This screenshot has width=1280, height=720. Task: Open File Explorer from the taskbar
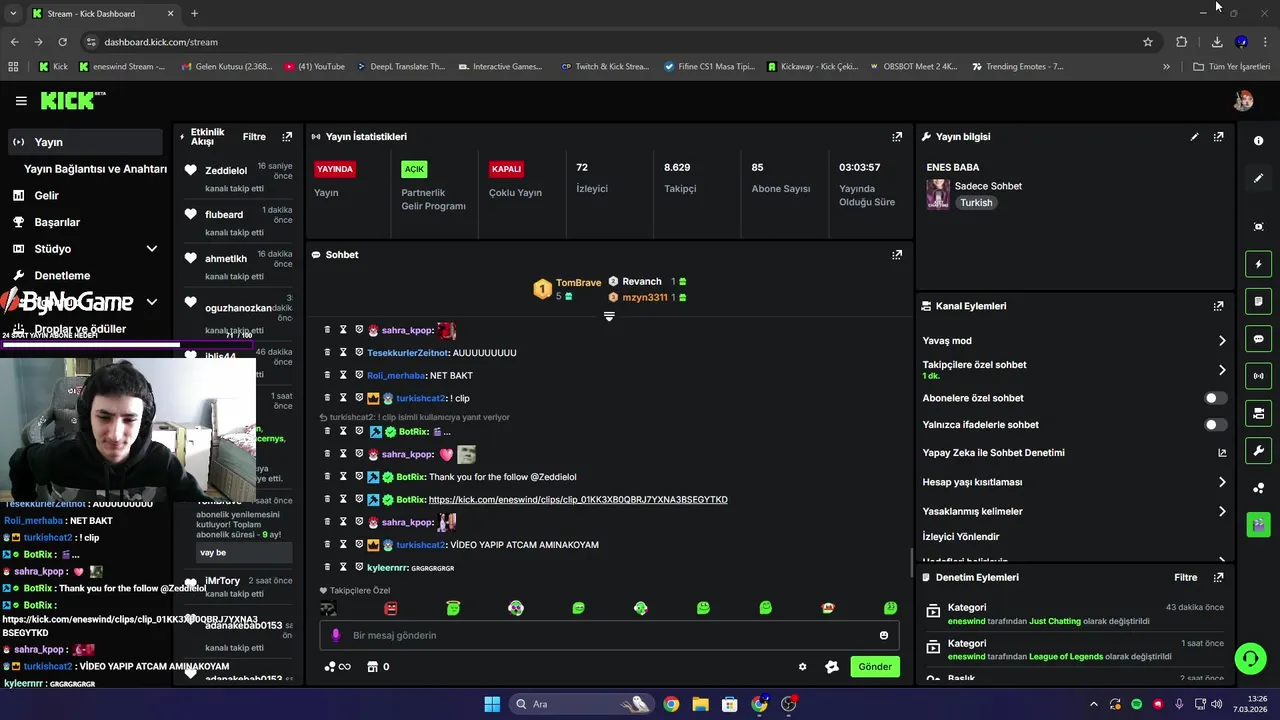[x=700, y=704]
